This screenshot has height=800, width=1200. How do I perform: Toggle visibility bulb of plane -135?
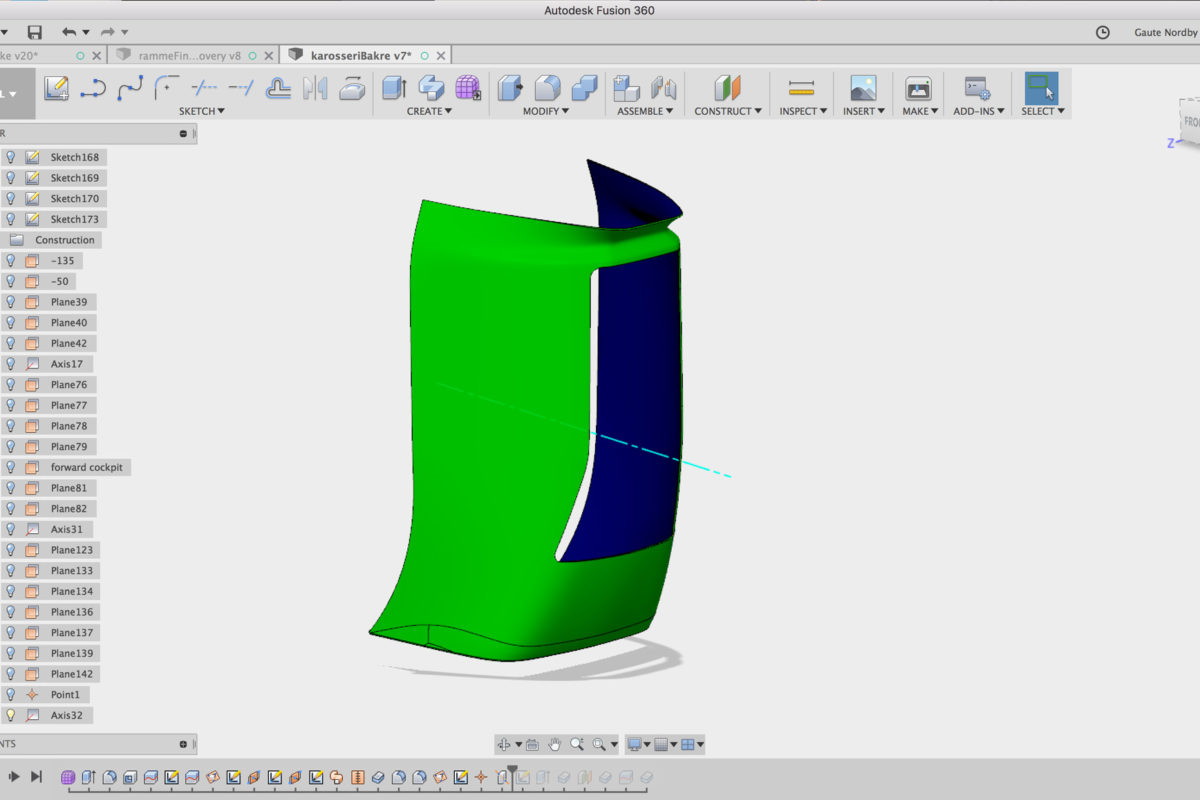(10, 260)
